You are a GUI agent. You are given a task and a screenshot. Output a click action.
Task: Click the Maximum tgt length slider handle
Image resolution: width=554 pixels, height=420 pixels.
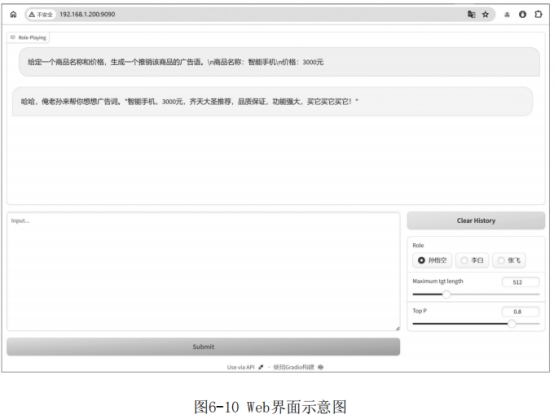447,294
